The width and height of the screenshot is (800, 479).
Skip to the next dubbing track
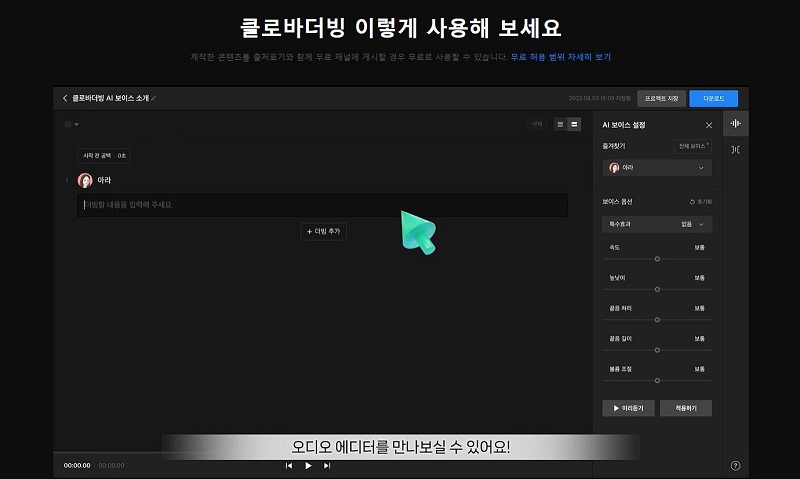click(327, 465)
